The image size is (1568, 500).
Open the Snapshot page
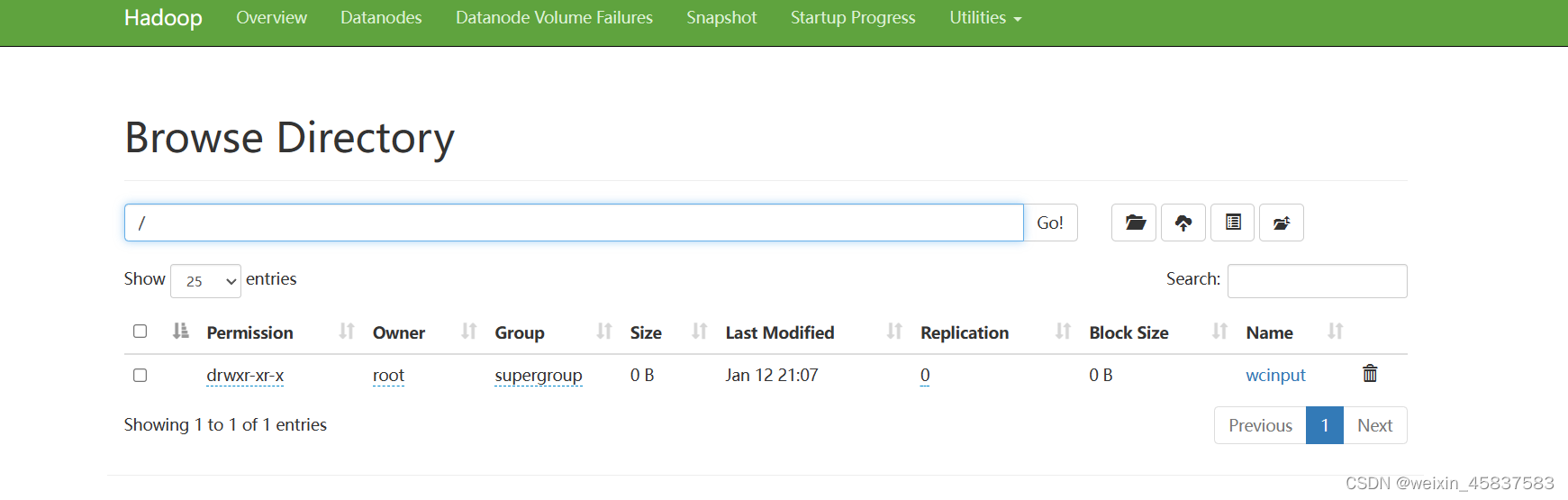point(721,18)
